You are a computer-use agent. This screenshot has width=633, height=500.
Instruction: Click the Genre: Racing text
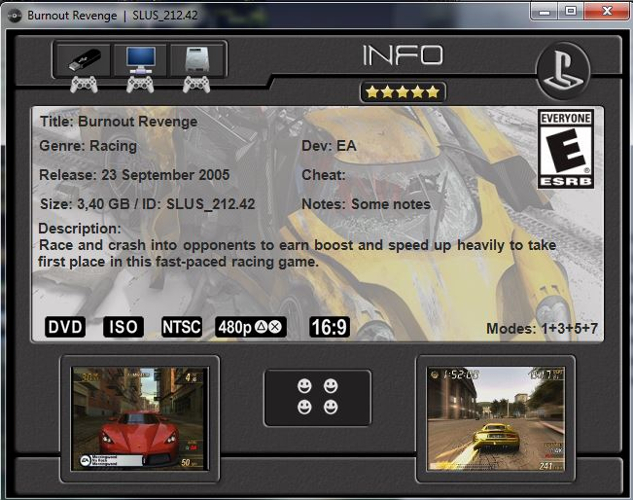click(x=88, y=146)
